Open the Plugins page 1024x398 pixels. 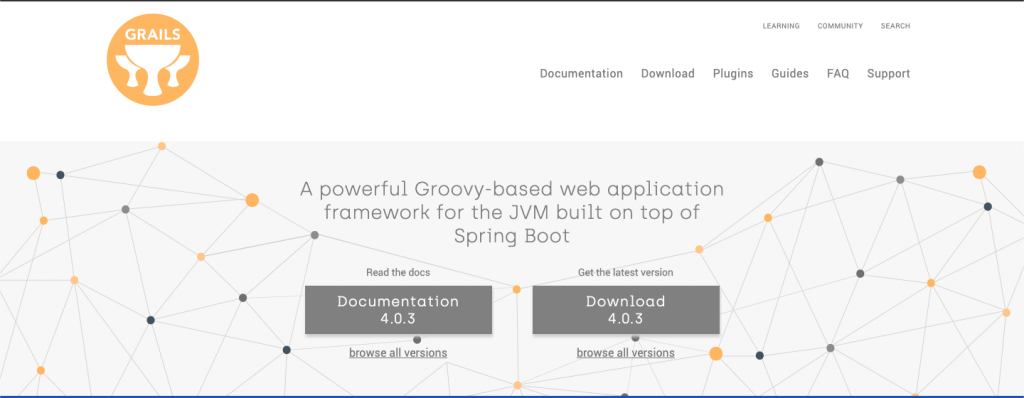(x=733, y=74)
